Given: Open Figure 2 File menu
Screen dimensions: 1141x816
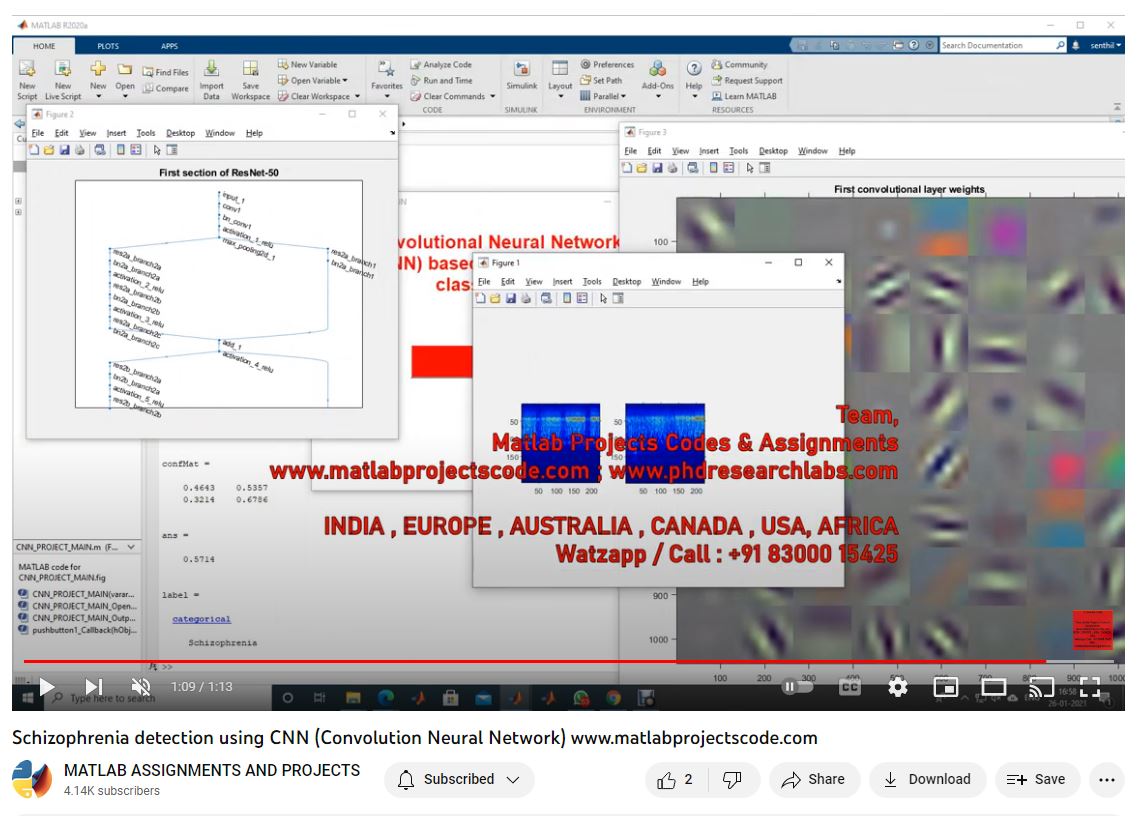Looking at the screenshot, I should 38,133.
